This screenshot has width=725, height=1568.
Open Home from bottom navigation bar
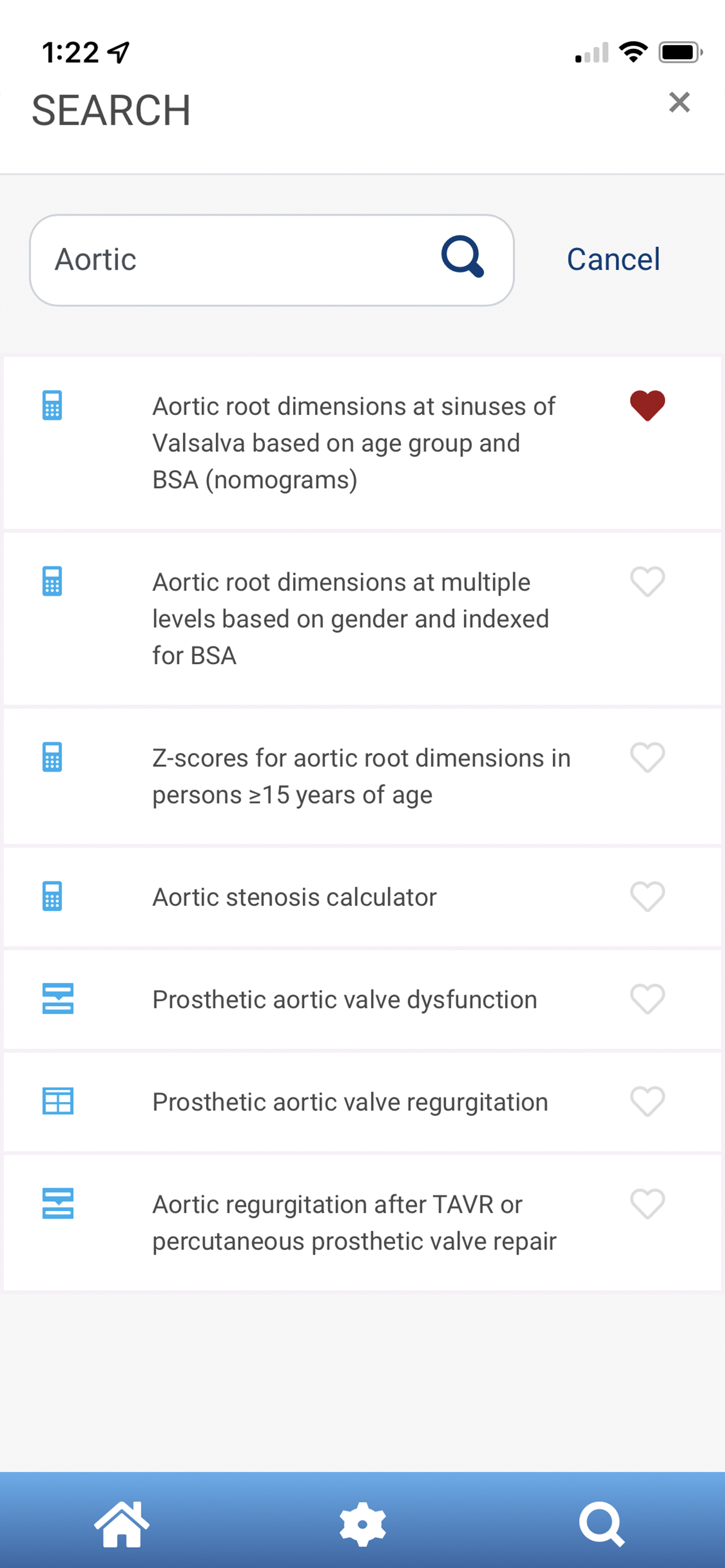click(x=121, y=1523)
